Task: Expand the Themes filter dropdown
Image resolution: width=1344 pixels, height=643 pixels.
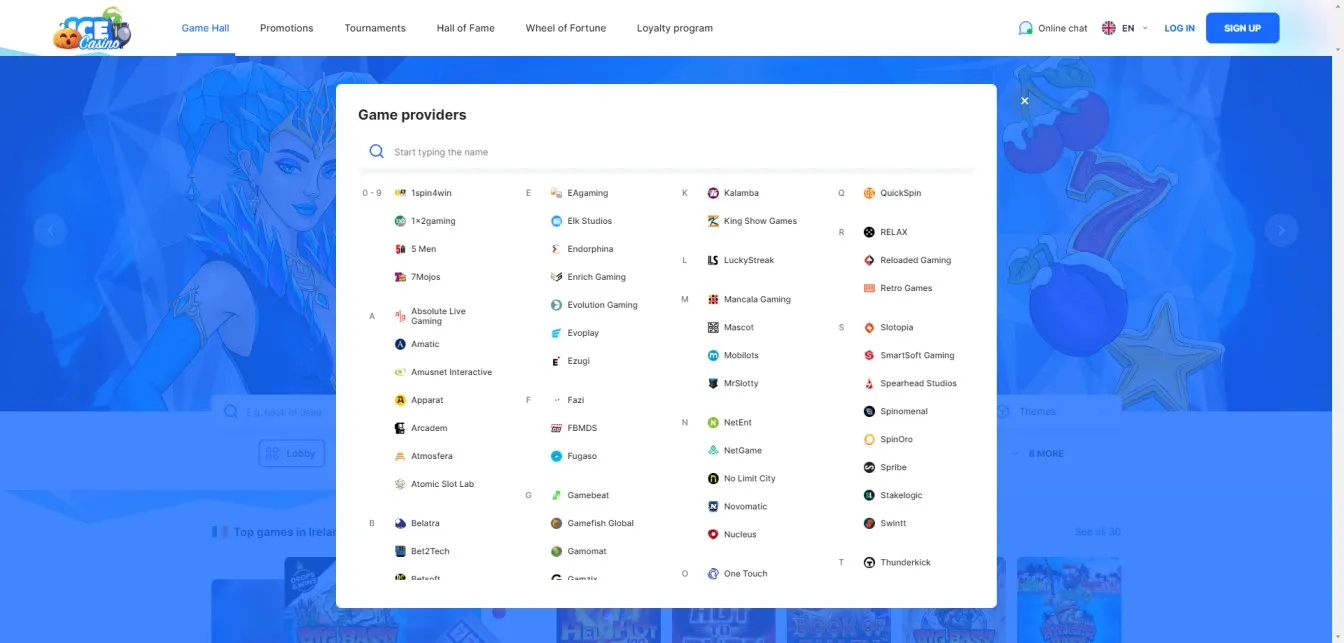Action: point(1057,411)
